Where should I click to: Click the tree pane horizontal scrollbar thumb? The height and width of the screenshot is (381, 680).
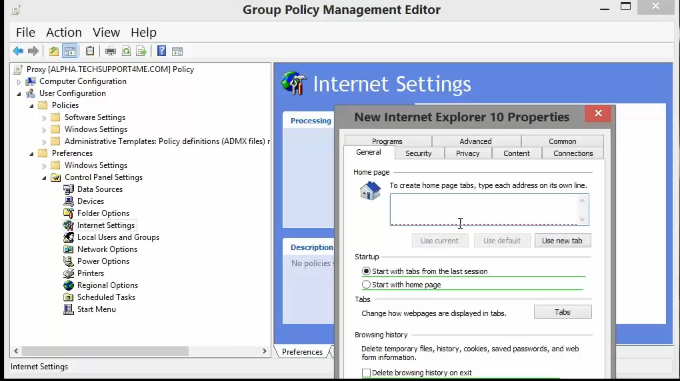pyautogui.click(x=105, y=351)
